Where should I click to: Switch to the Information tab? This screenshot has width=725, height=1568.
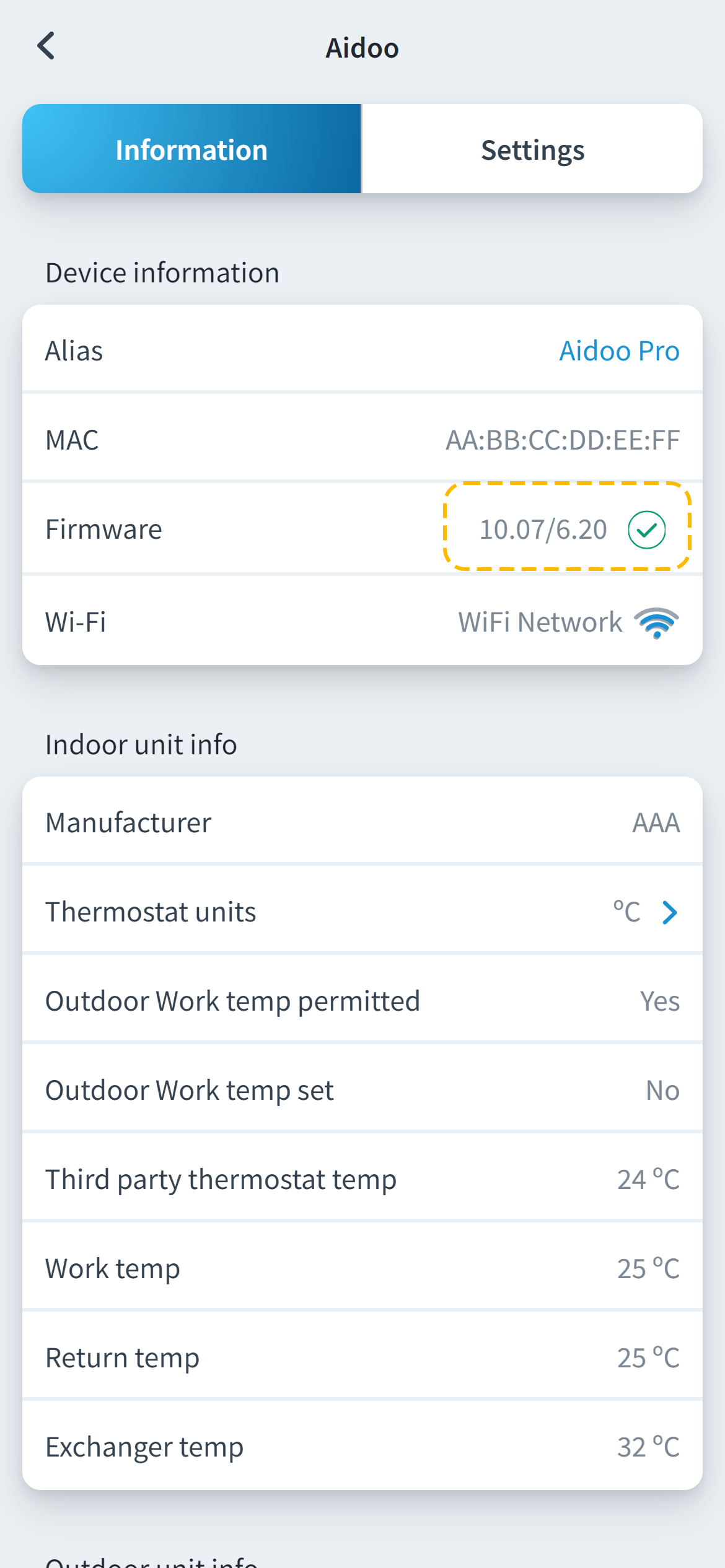pos(191,149)
